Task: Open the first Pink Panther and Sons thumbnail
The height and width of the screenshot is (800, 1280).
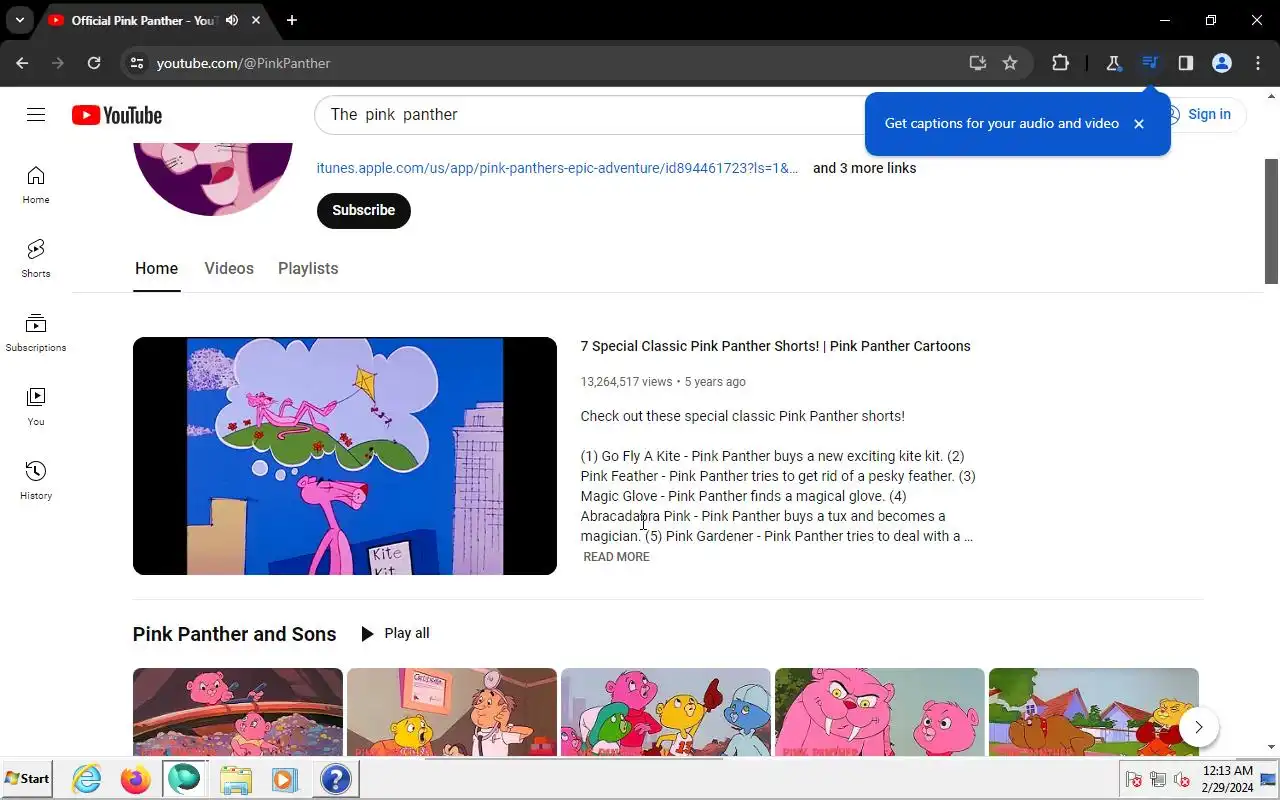Action: coord(238,712)
